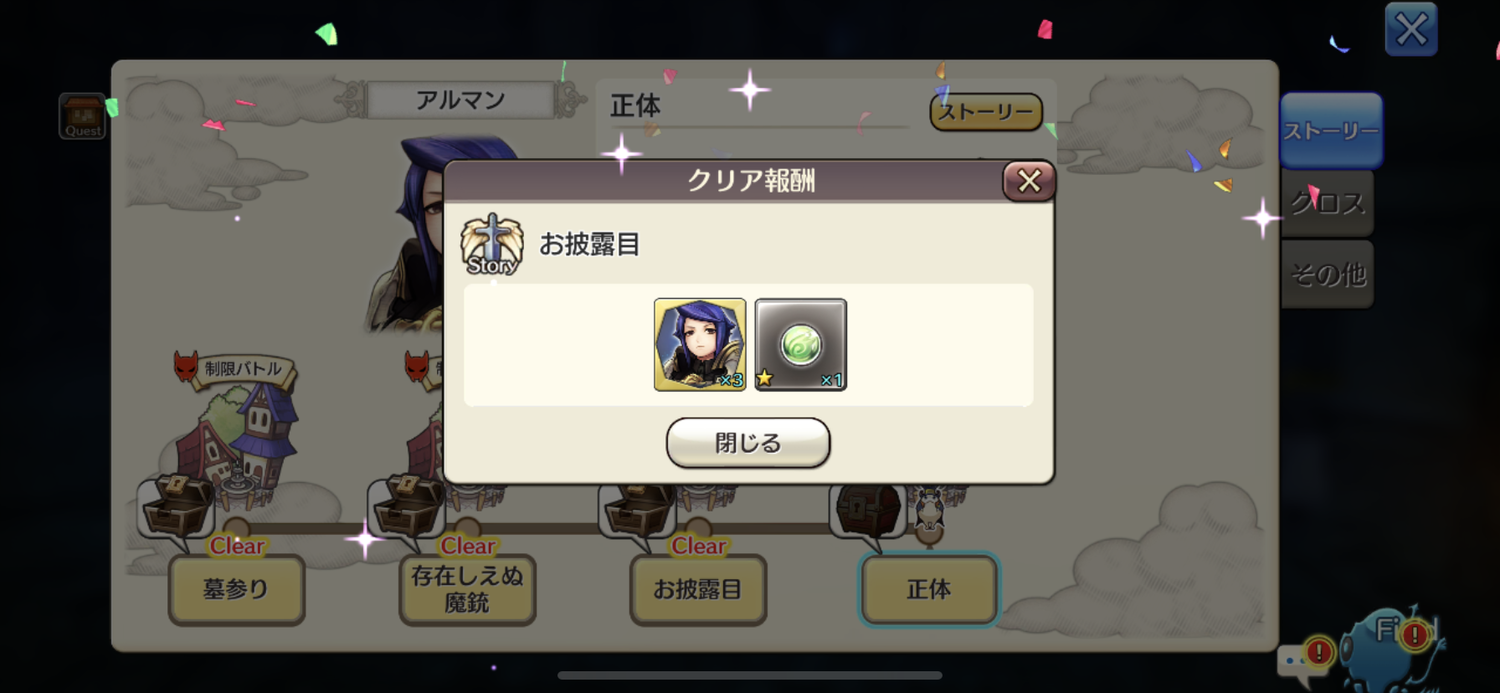Select the green orb reward item
The height and width of the screenshot is (693, 1500).
click(x=801, y=344)
